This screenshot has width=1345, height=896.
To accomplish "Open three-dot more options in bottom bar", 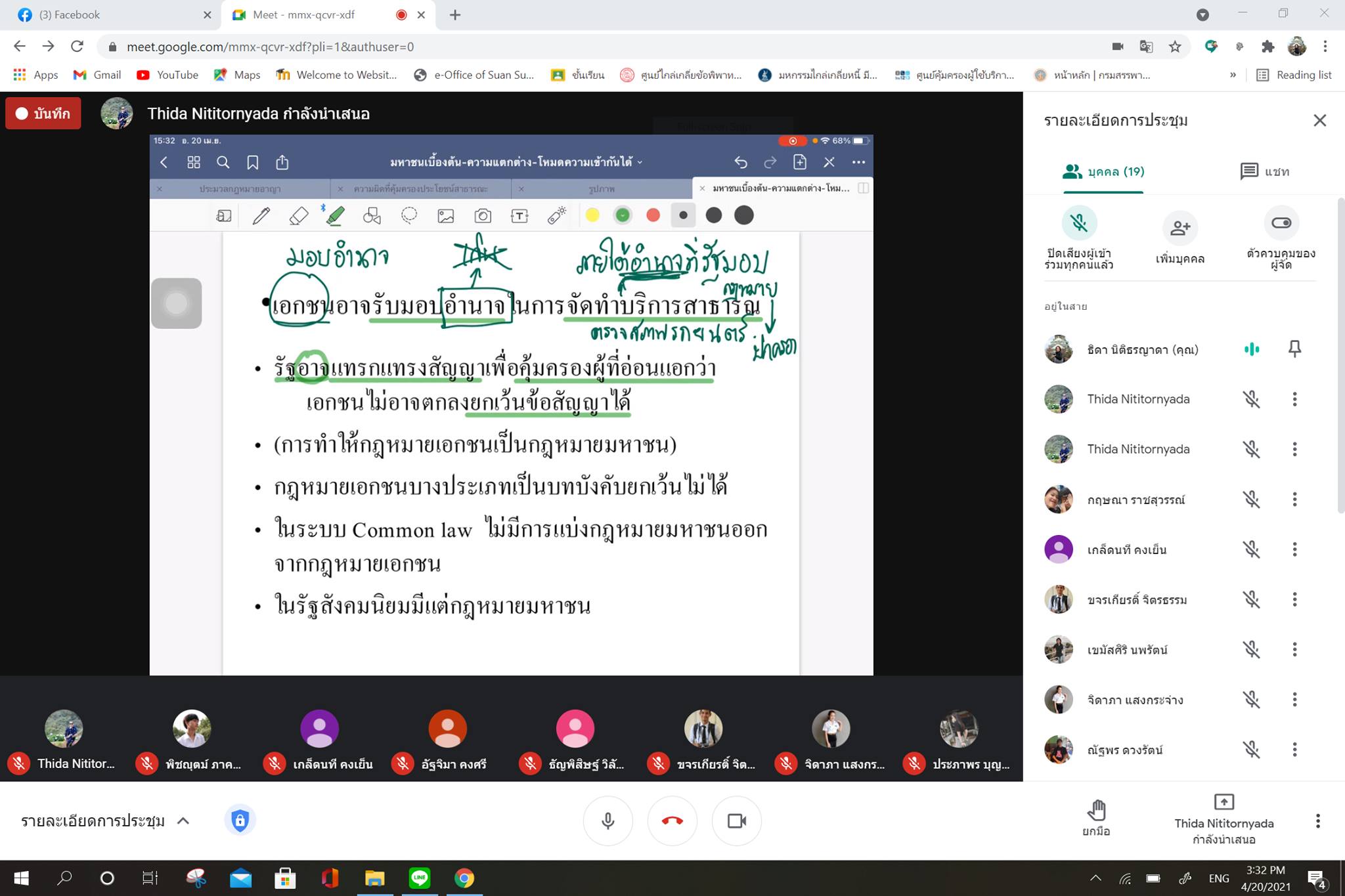I will tap(1317, 821).
